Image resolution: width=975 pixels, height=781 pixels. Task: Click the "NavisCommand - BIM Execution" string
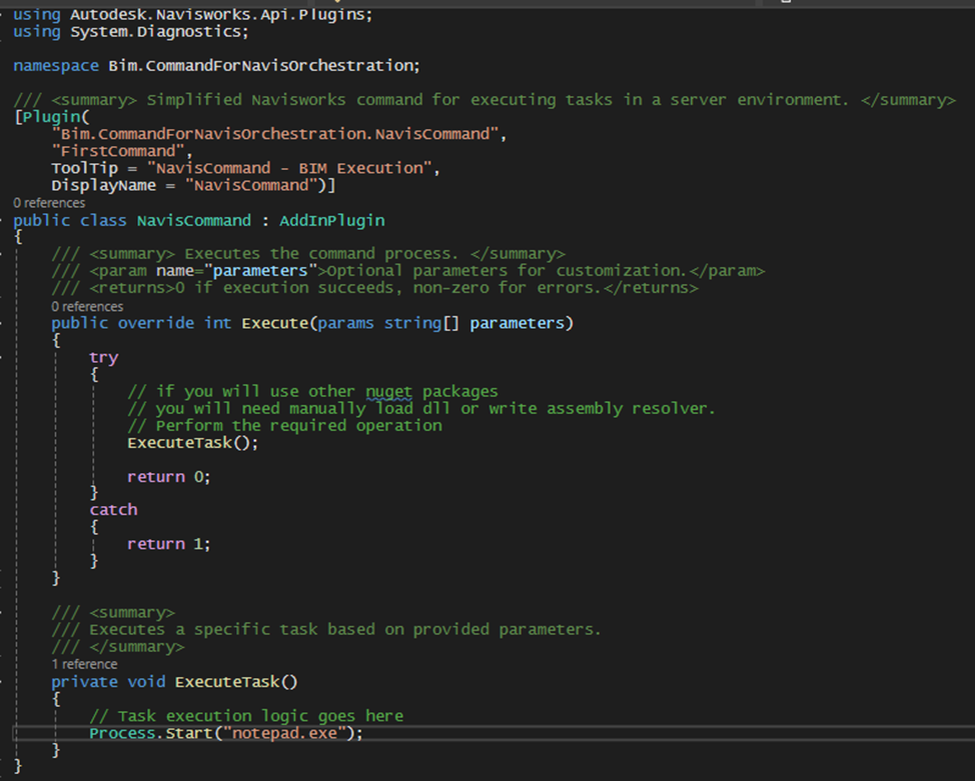click(289, 168)
